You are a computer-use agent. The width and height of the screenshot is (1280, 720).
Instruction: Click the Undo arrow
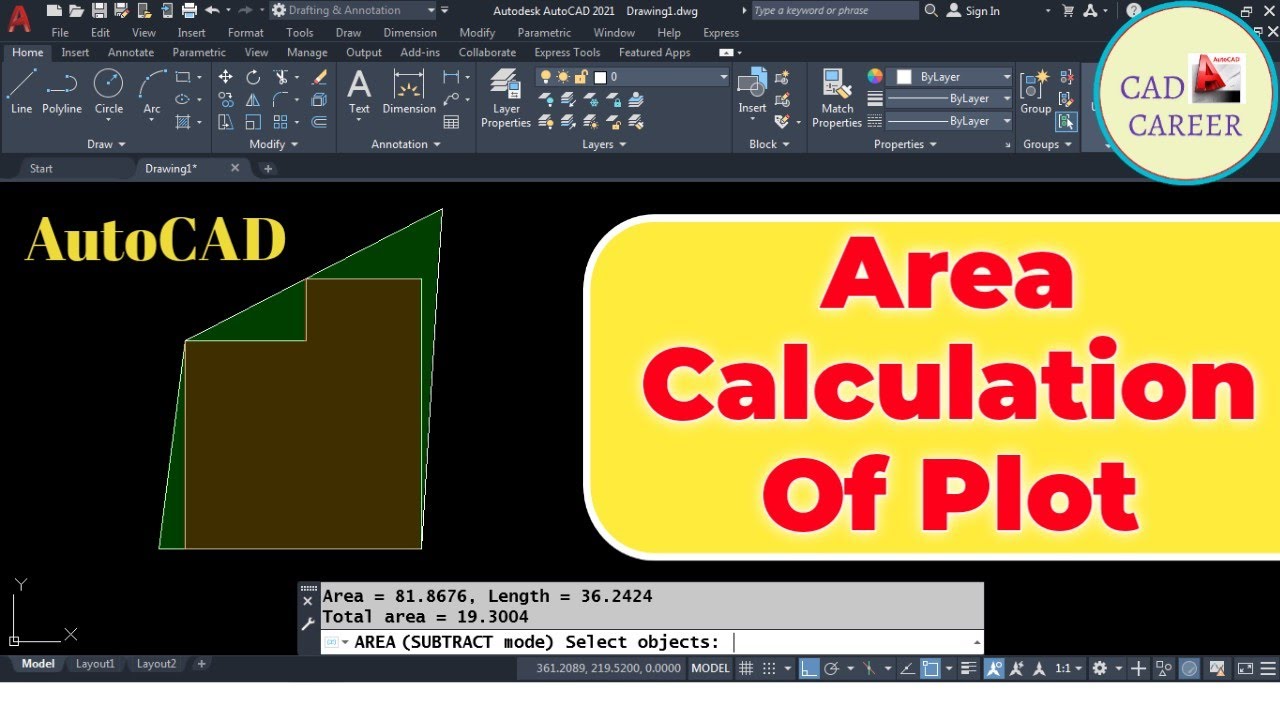[x=212, y=10]
